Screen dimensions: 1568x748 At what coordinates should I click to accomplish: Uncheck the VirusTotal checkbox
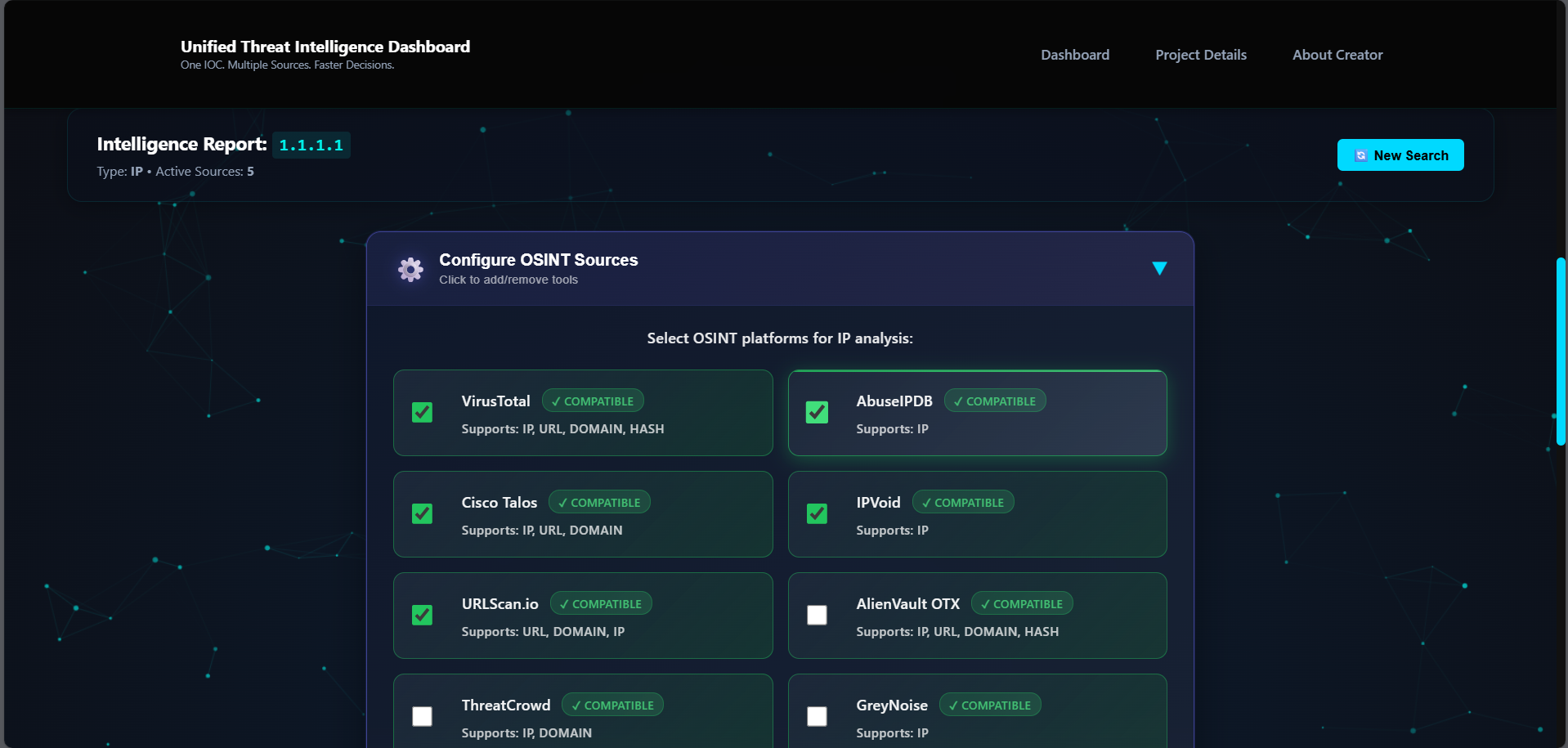422,412
